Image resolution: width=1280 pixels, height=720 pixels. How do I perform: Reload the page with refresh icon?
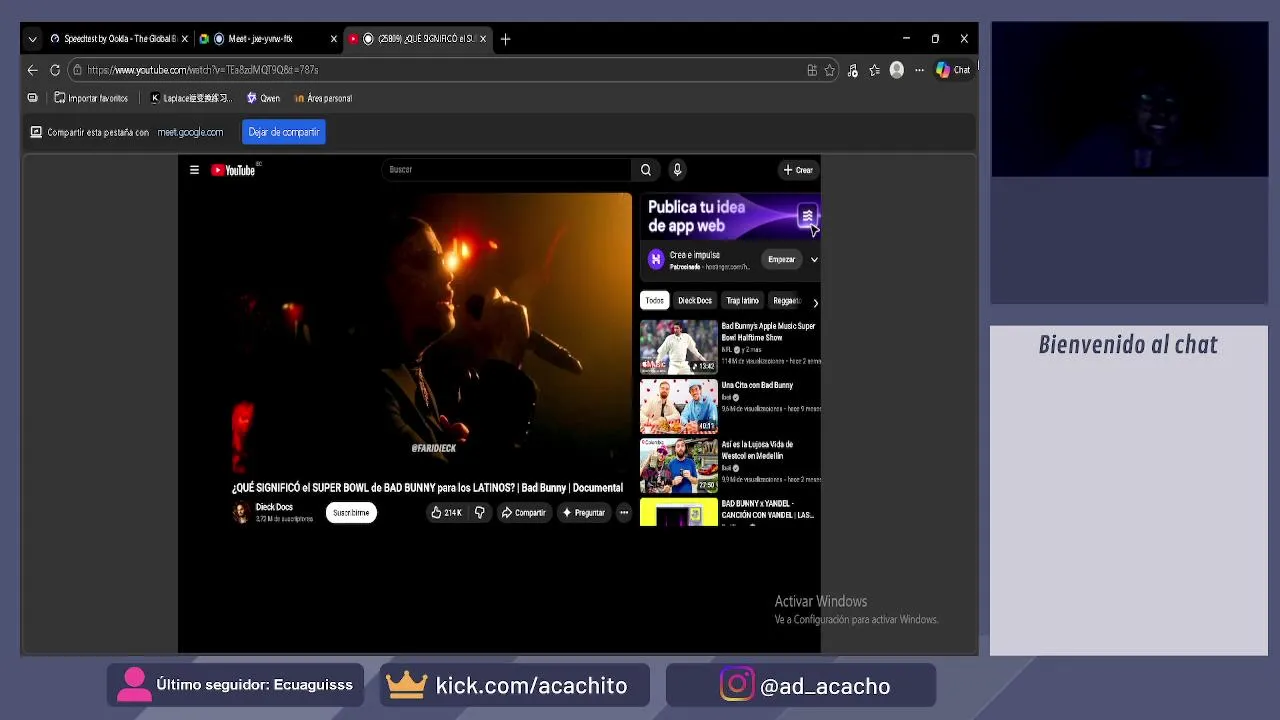pos(55,70)
